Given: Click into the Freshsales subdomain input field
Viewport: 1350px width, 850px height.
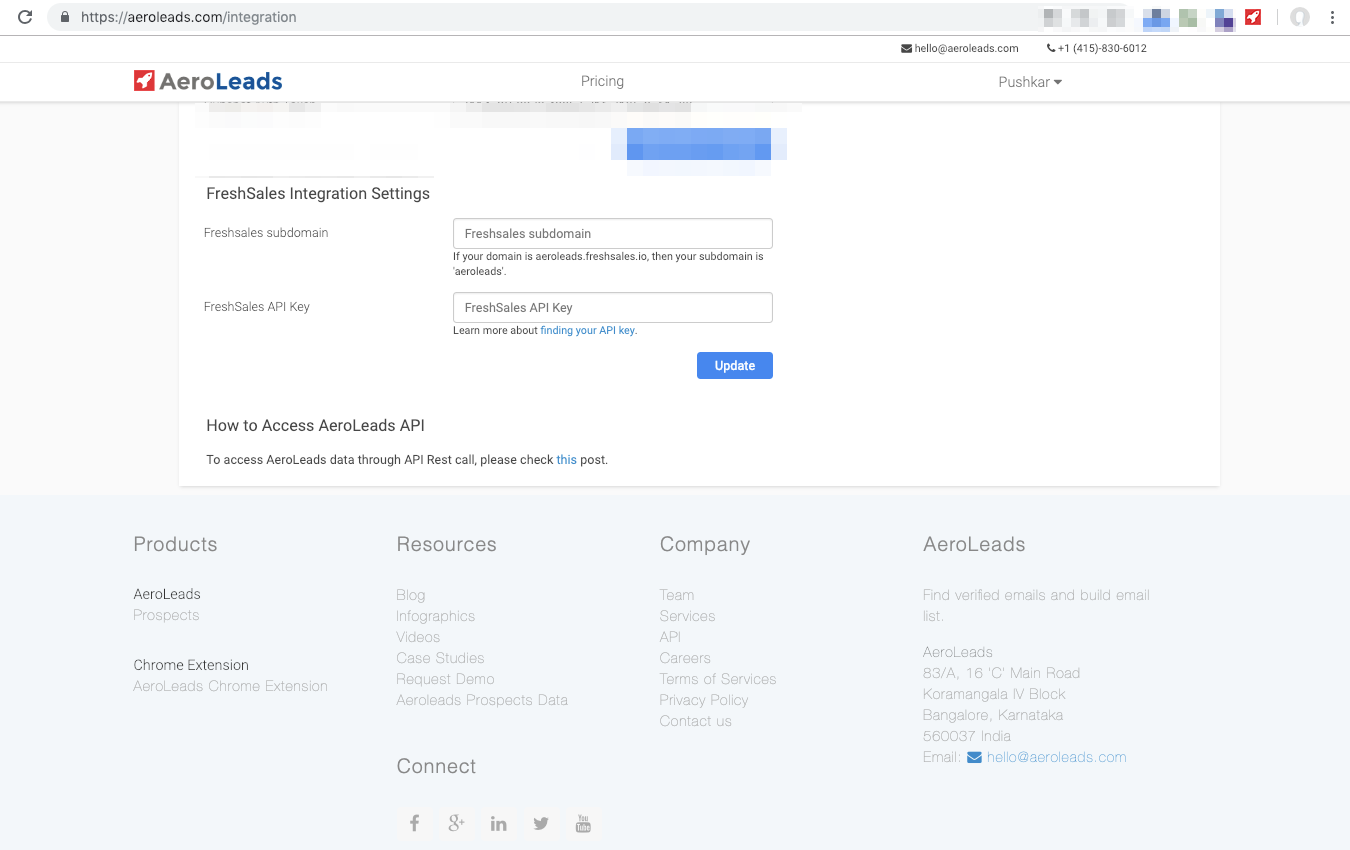Looking at the screenshot, I should [x=612, y=233].
